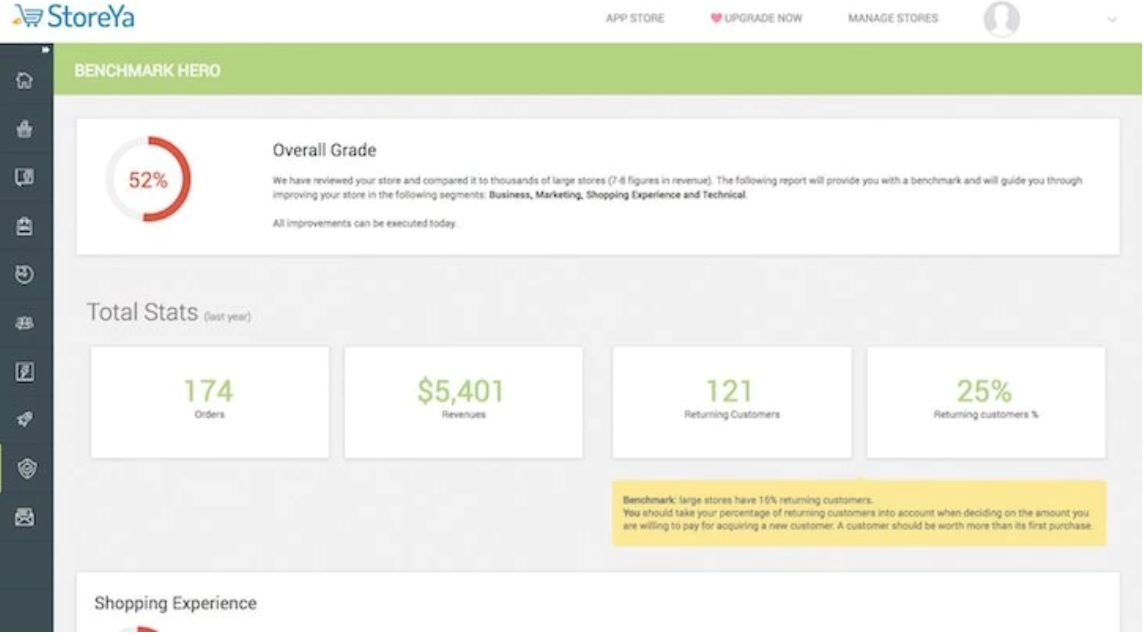Open the group of people sidebar icon
The width and height of the screenshot is (1144, 636).
pos(25,323)
